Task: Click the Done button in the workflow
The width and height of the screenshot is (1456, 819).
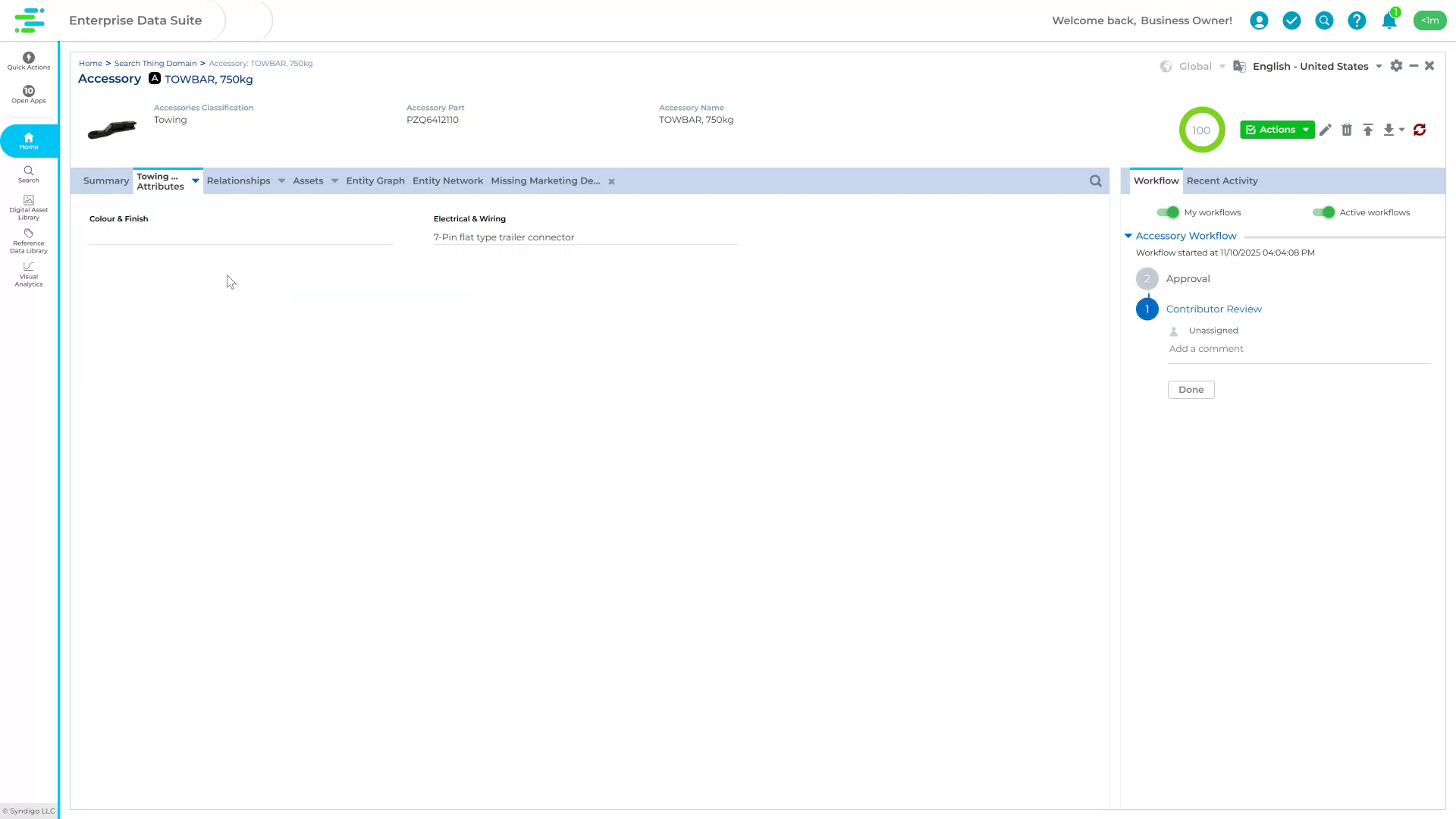Action: click(1191, 389)
